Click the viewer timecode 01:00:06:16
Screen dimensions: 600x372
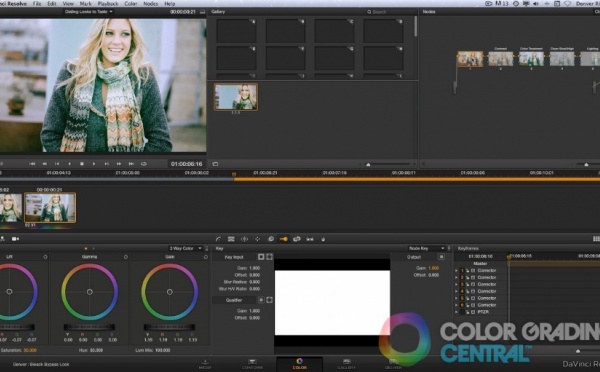[187, 164]
